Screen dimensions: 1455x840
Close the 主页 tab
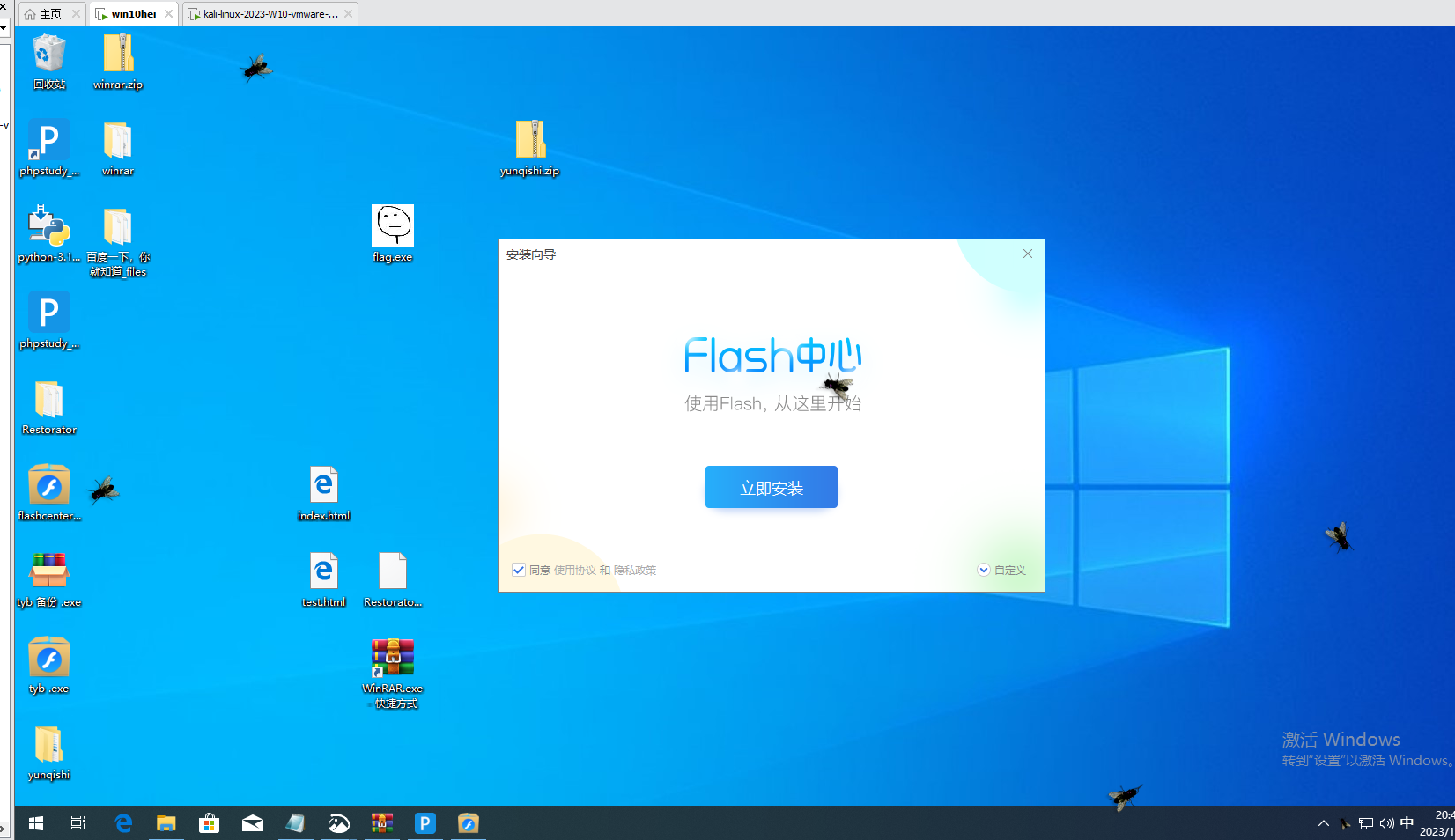(x=77, y=14)
